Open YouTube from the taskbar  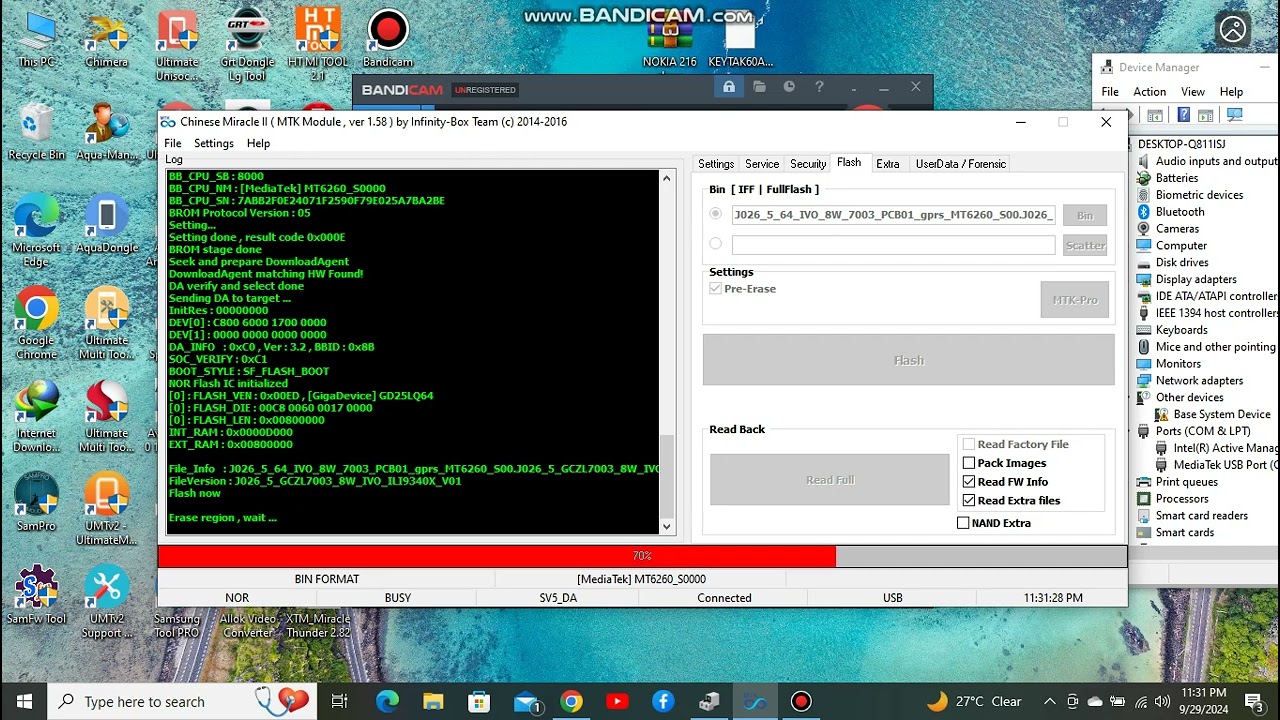tap(617, 701)
